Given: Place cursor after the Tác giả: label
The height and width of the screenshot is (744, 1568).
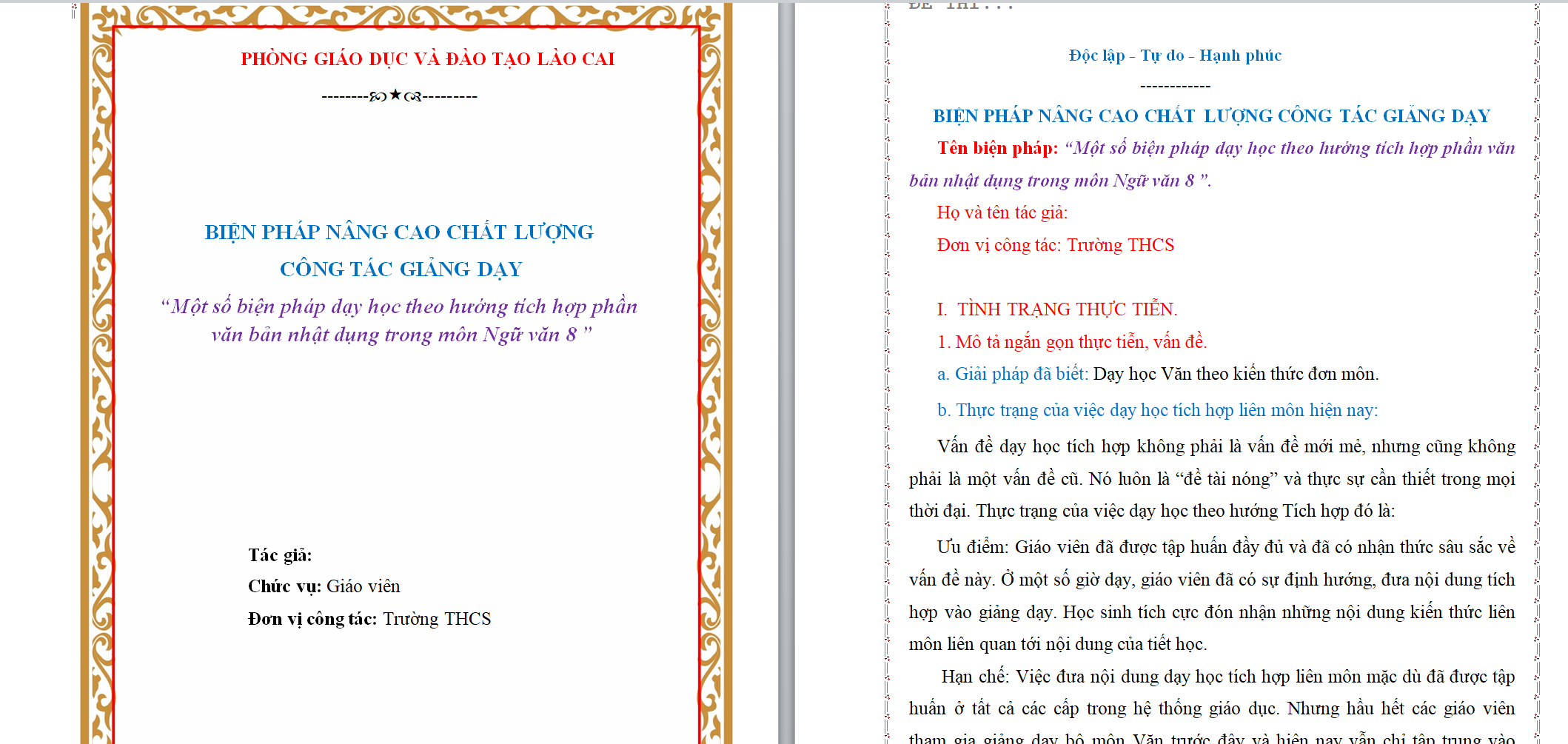Looking at the screenshot, I should [x=315, y=556].
